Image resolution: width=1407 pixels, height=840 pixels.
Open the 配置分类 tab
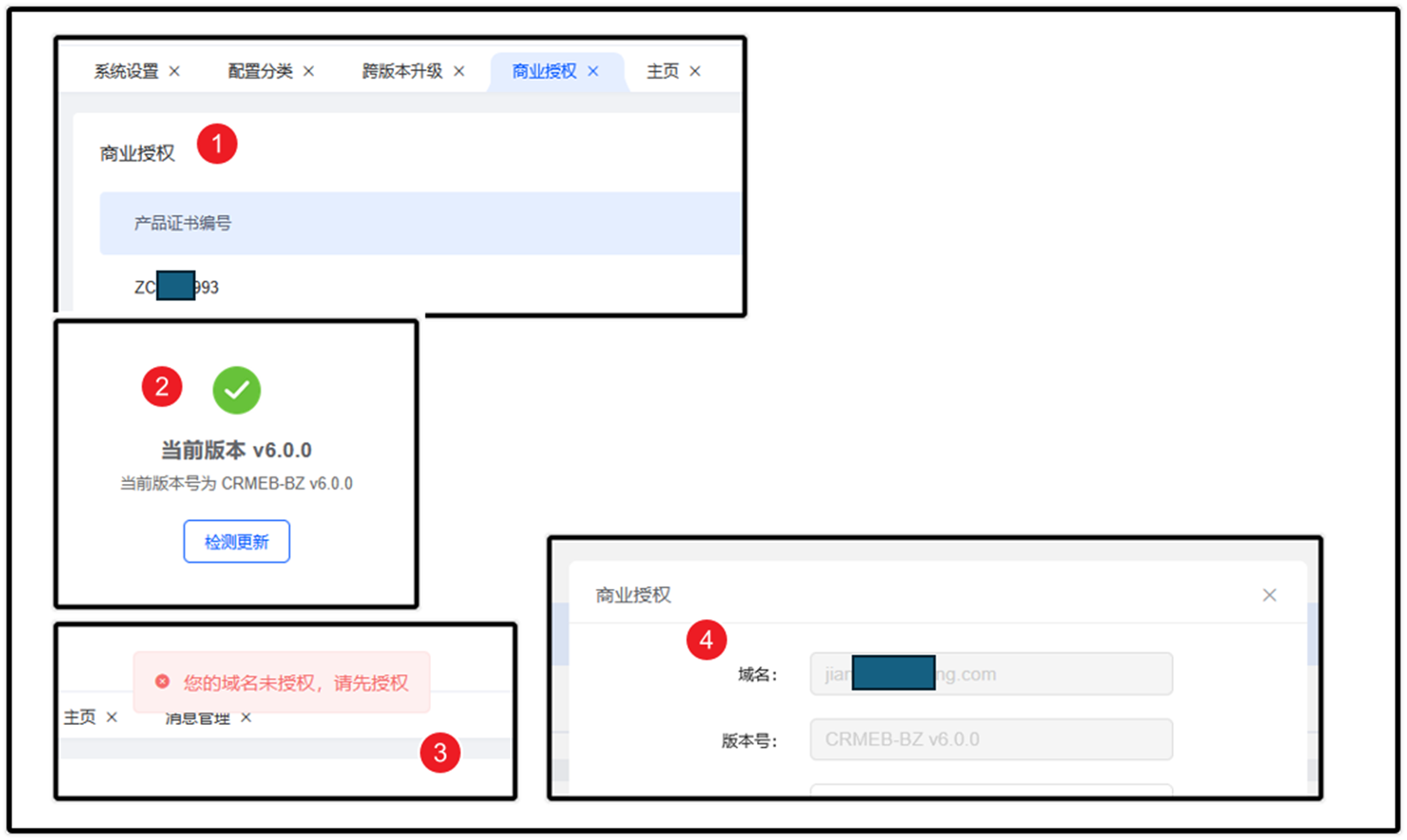(260, 71)
